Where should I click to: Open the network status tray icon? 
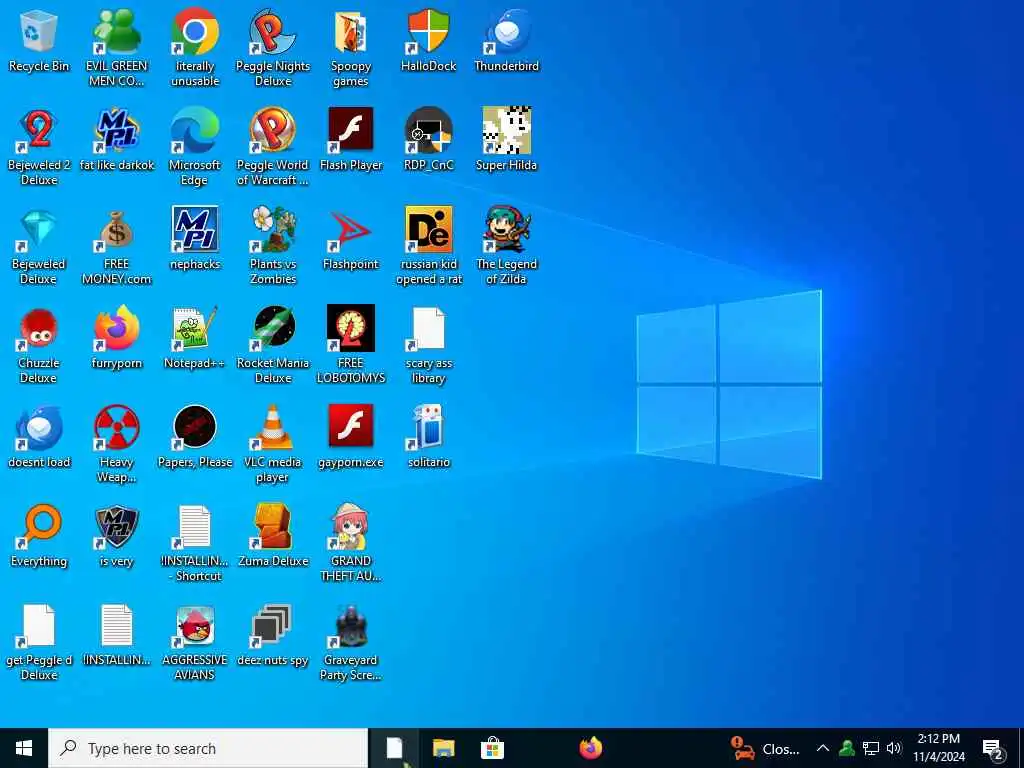[871, 748]
